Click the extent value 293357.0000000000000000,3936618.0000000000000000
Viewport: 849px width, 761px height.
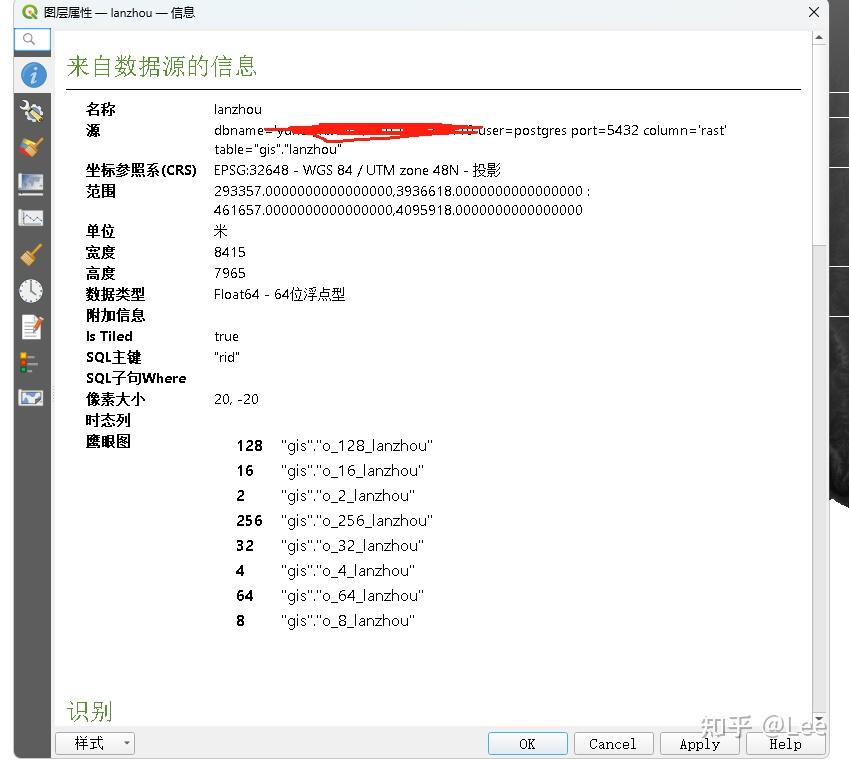pyautogui.click(x=399, y=191)
